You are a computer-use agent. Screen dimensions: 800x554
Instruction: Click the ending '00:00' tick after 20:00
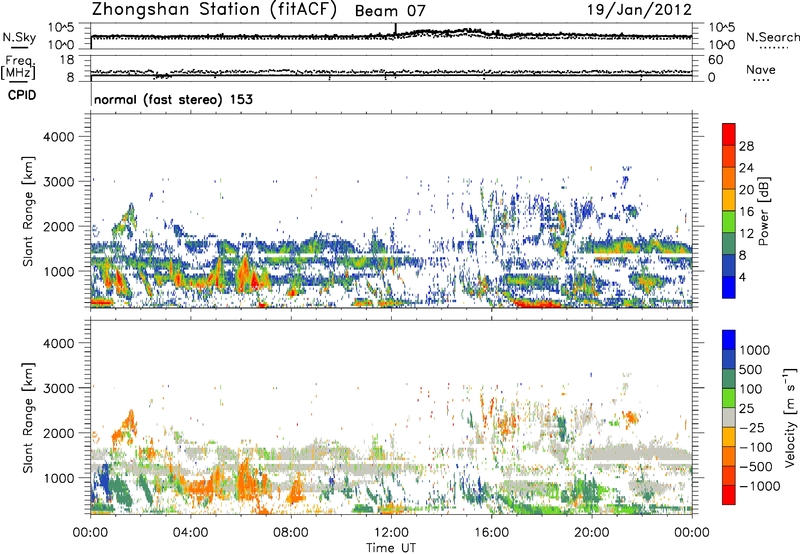coord(691,533)
